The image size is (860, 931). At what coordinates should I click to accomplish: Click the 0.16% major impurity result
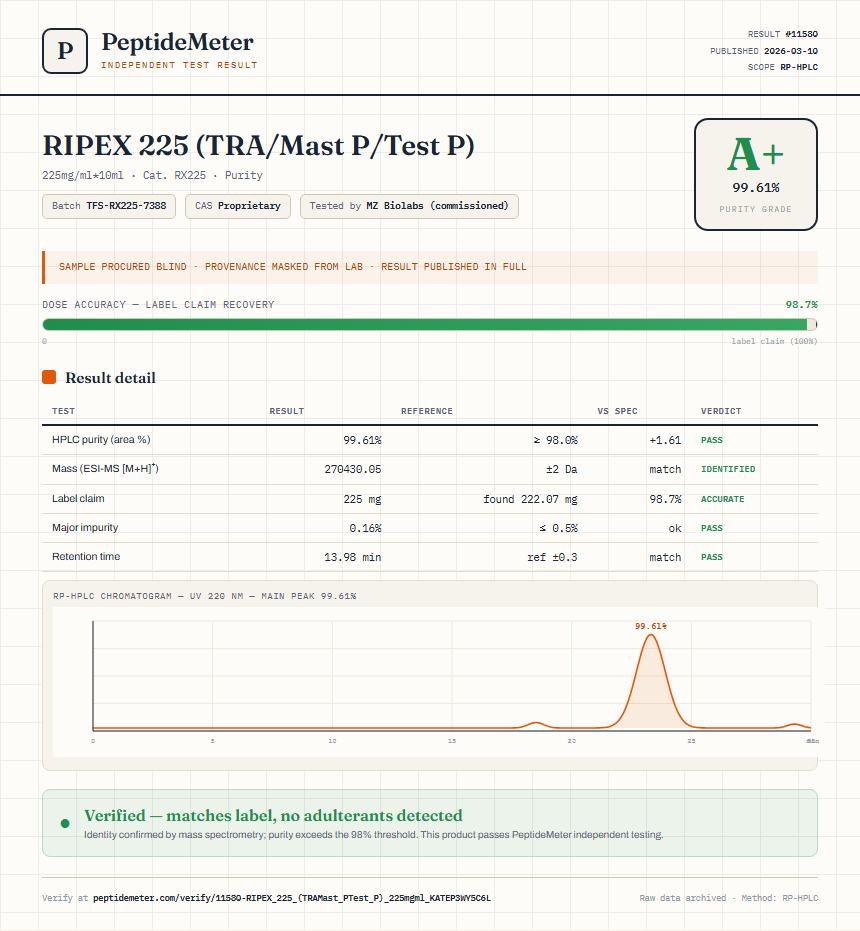click(x=365, y=528)
